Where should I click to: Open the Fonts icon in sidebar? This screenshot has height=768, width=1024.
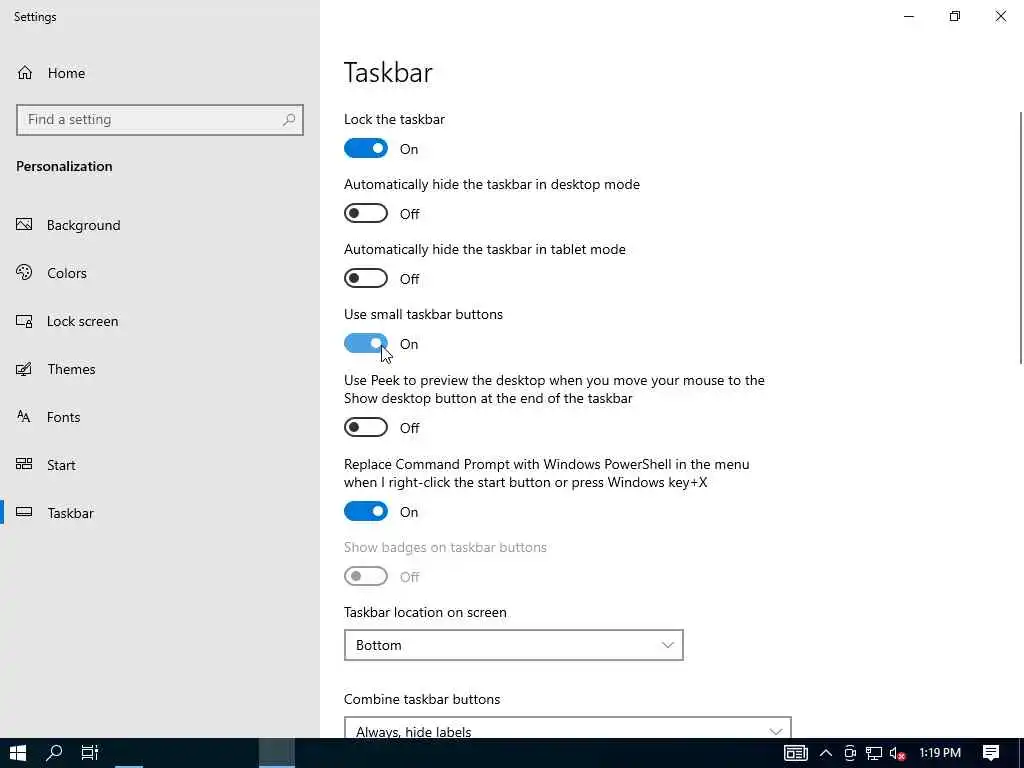pos(24,417)
